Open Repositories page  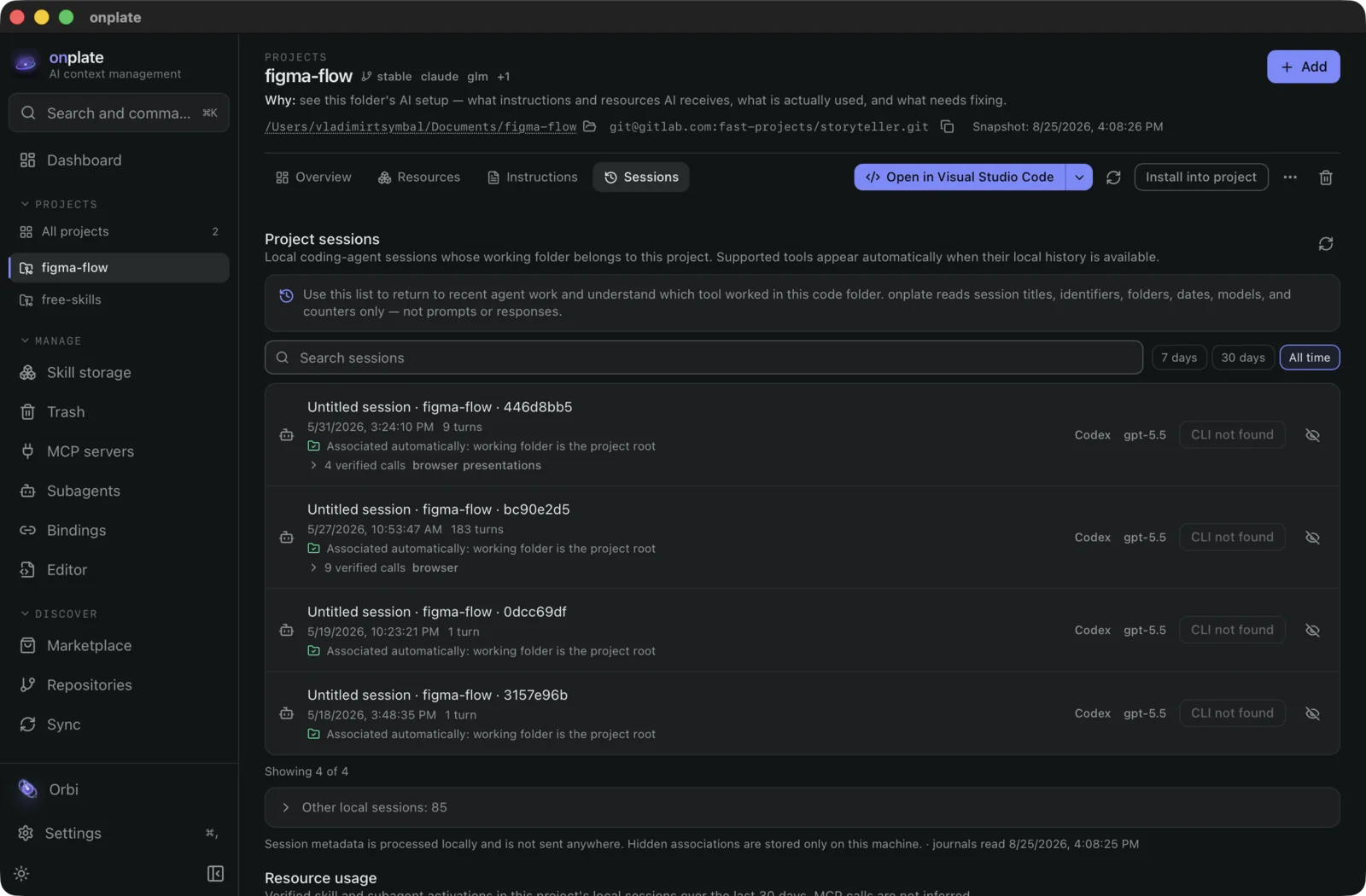(x=119, y=685)
